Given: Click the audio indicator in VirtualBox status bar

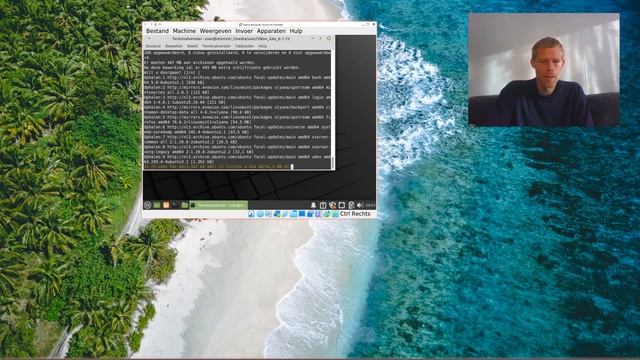Looking at the screenshot, I should 269,213.
